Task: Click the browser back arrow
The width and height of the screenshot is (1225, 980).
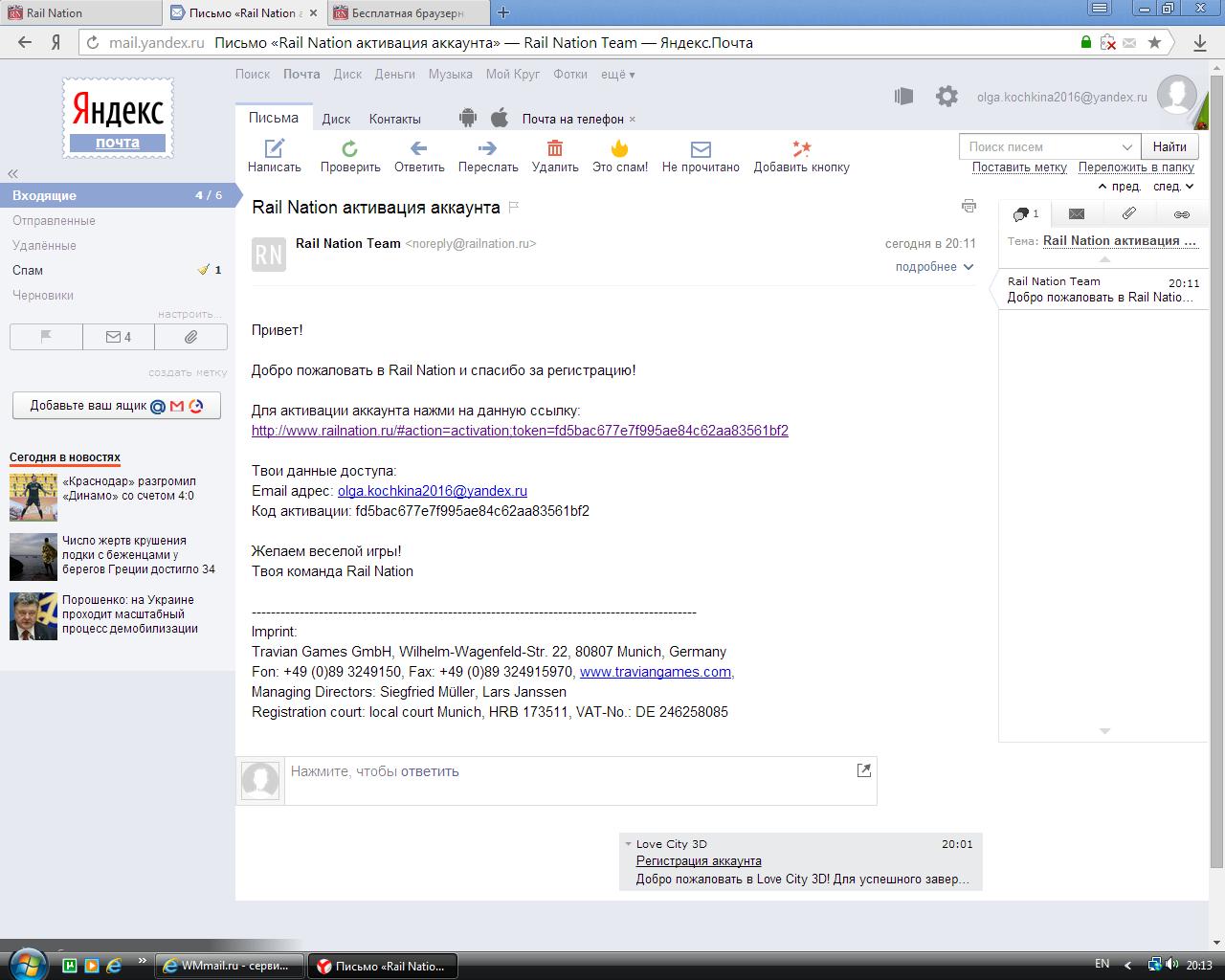Action: coord(25,42)
